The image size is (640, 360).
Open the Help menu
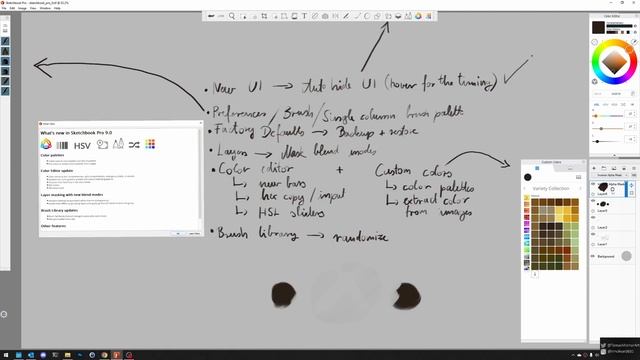[57, 8]
